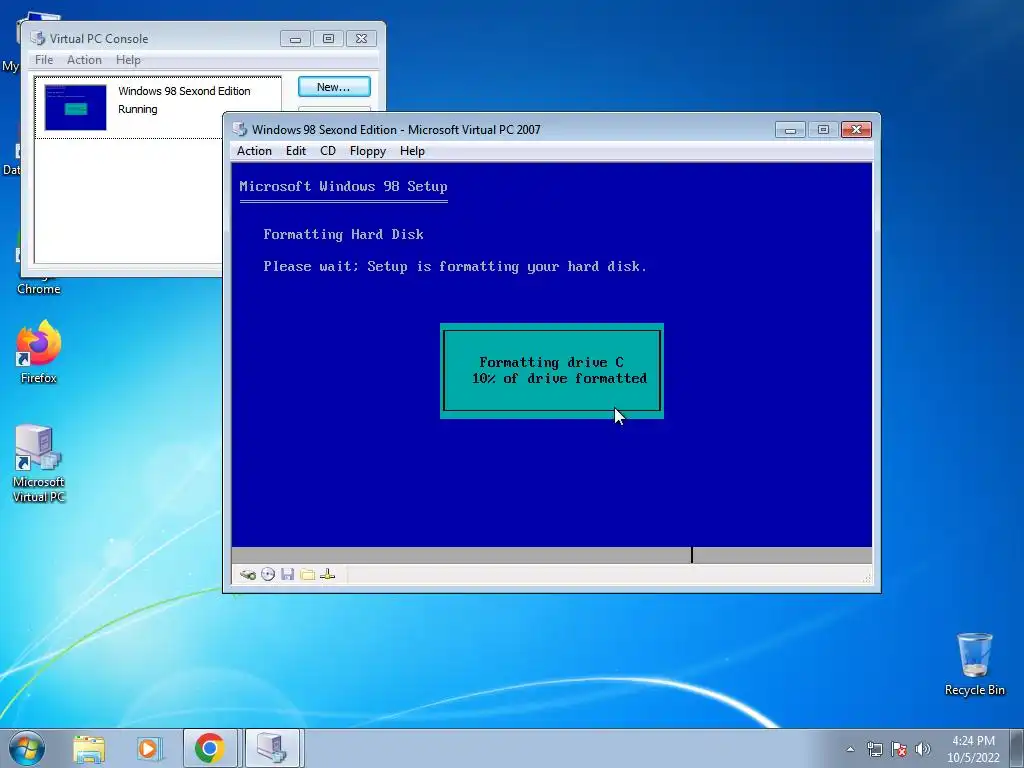Open the Recycle Bin desktop icon
Viewport: 1024px width, 768px height.
coord(974,664)
